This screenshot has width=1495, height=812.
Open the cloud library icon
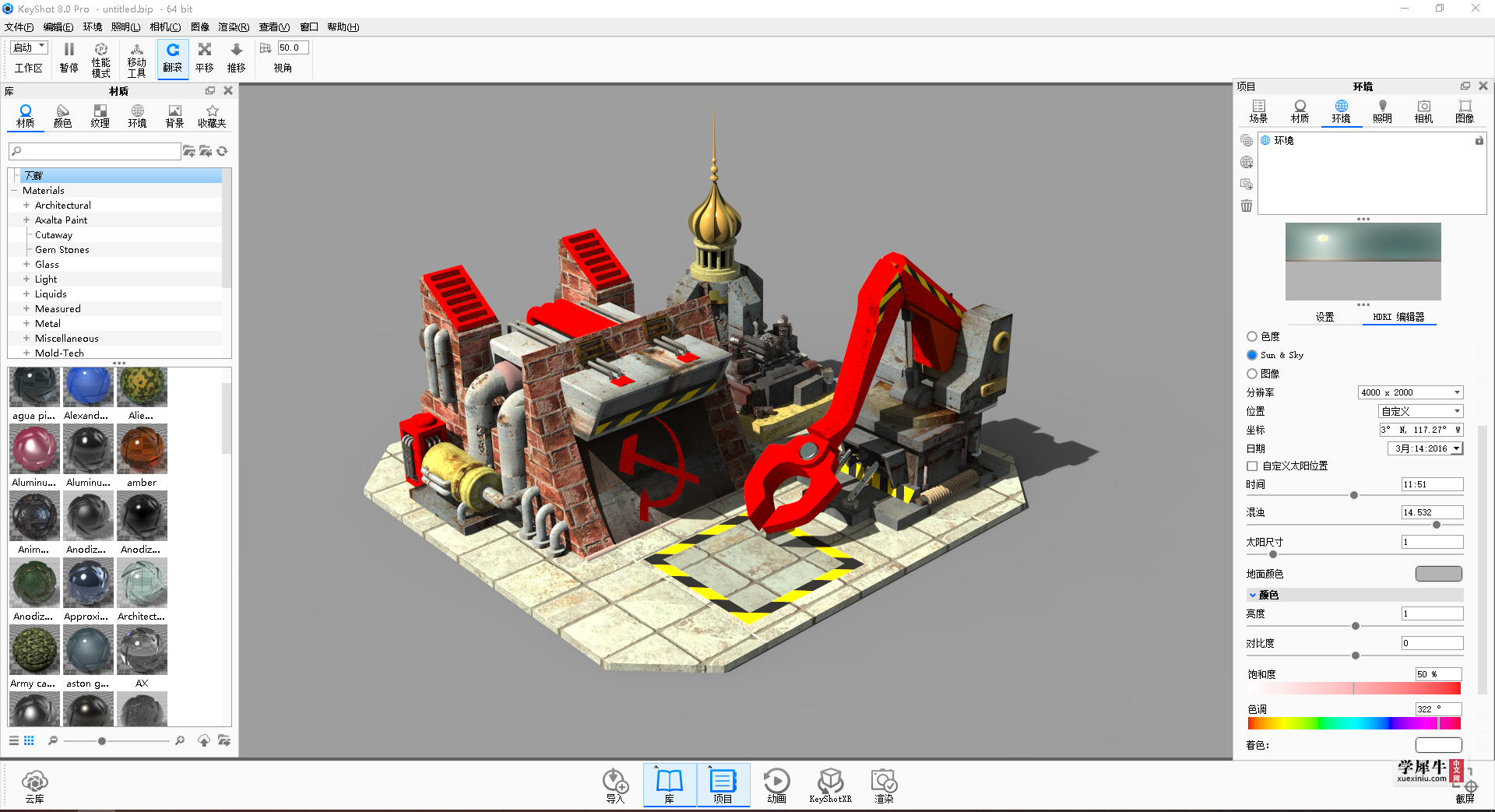pos(35,780)
